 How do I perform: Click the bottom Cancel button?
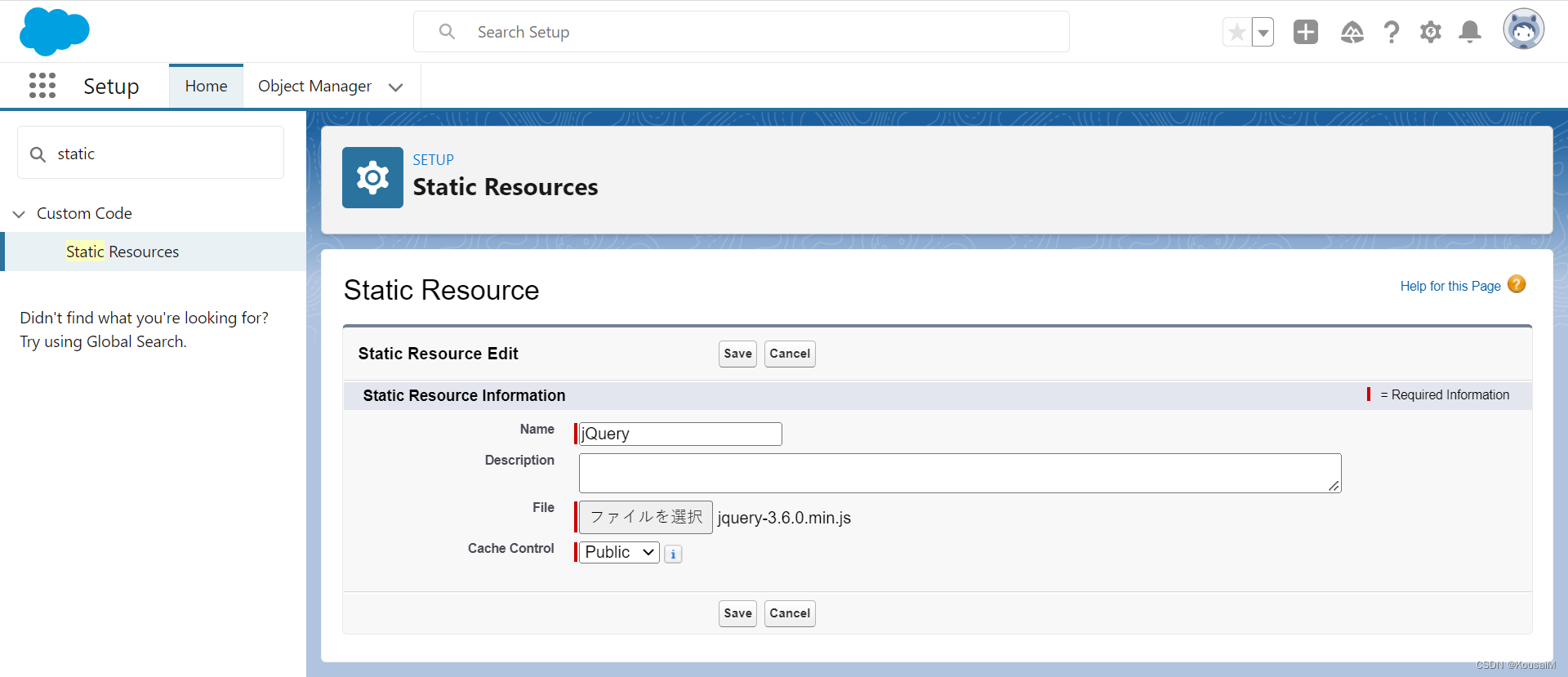coord(790,613)
